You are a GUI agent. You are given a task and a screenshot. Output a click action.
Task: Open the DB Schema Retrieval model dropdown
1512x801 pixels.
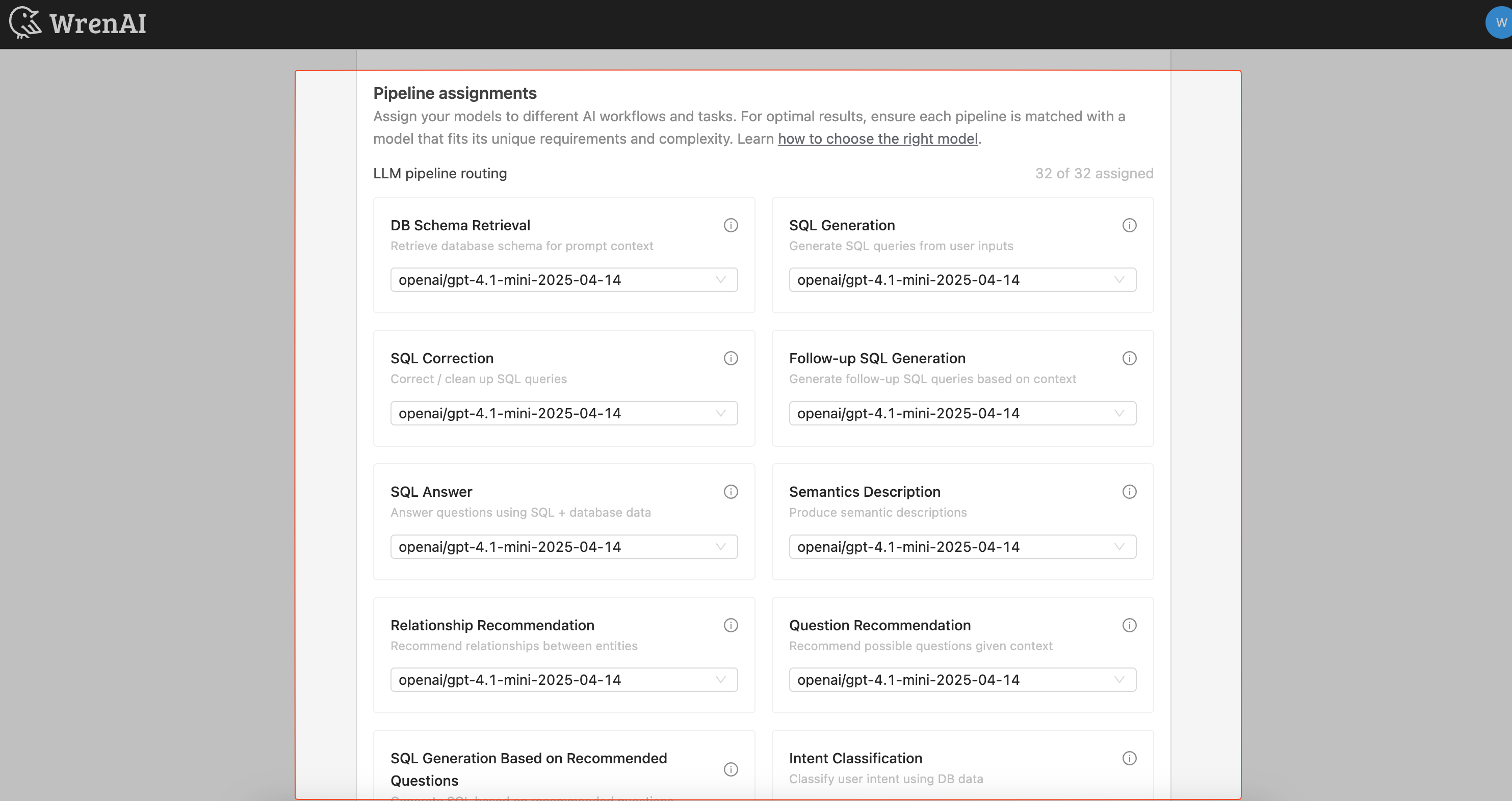[x=563, y=280]
